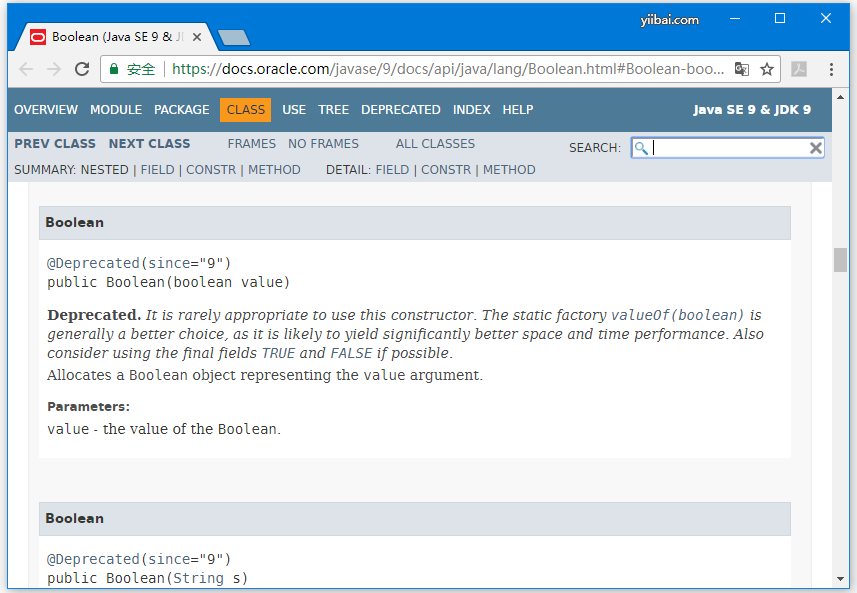Switch to the DEPRECATED navigation tab

click(401, 110)
